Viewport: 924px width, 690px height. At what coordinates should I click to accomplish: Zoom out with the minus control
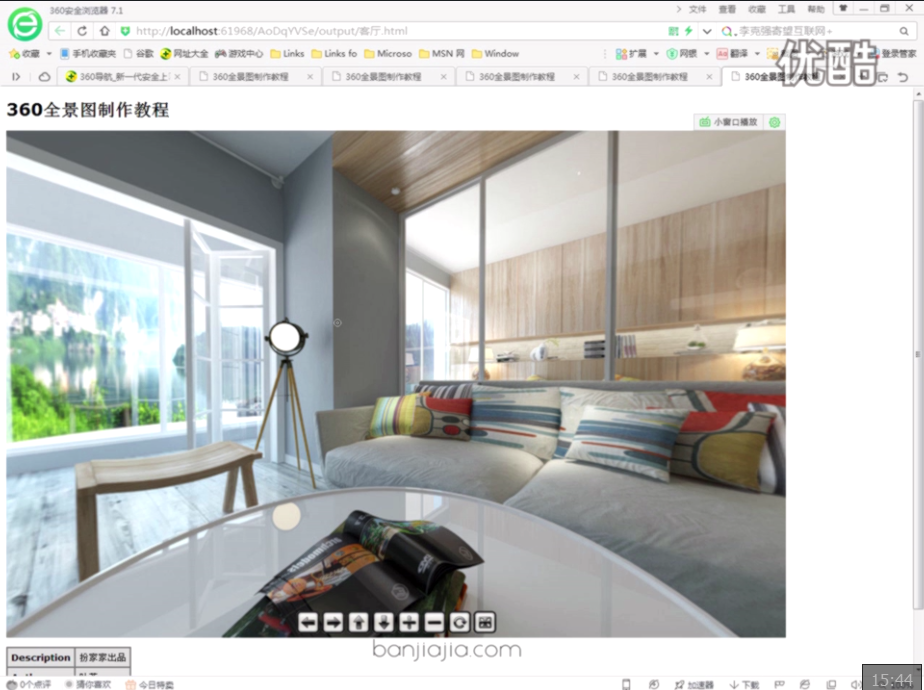[x=434, y=622]
